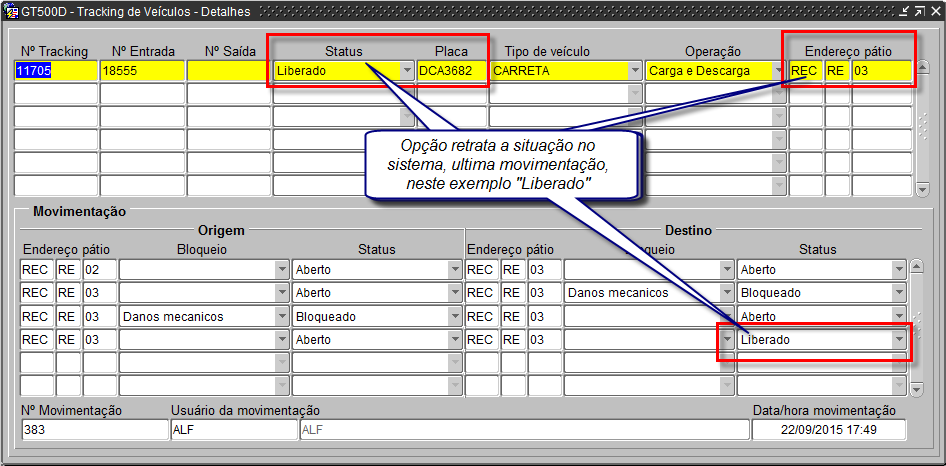Click the yellow Endereço pátio field 03

point(881,71)
